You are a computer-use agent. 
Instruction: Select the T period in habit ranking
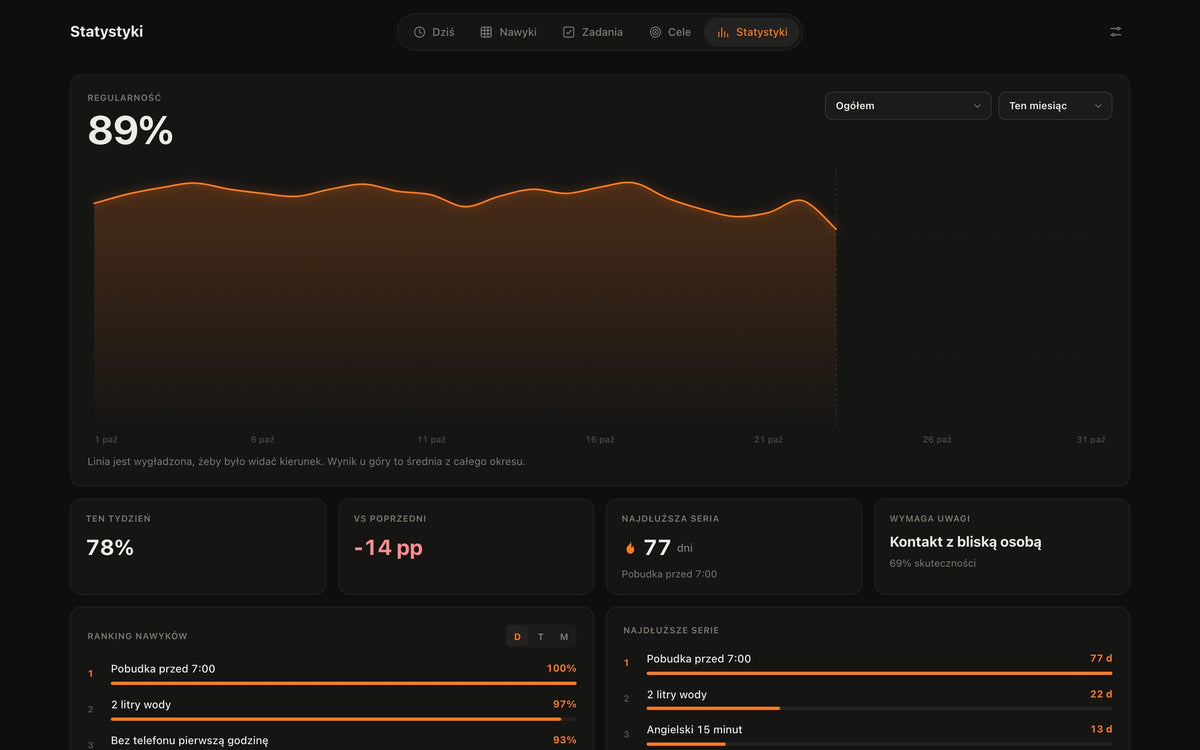541,637
